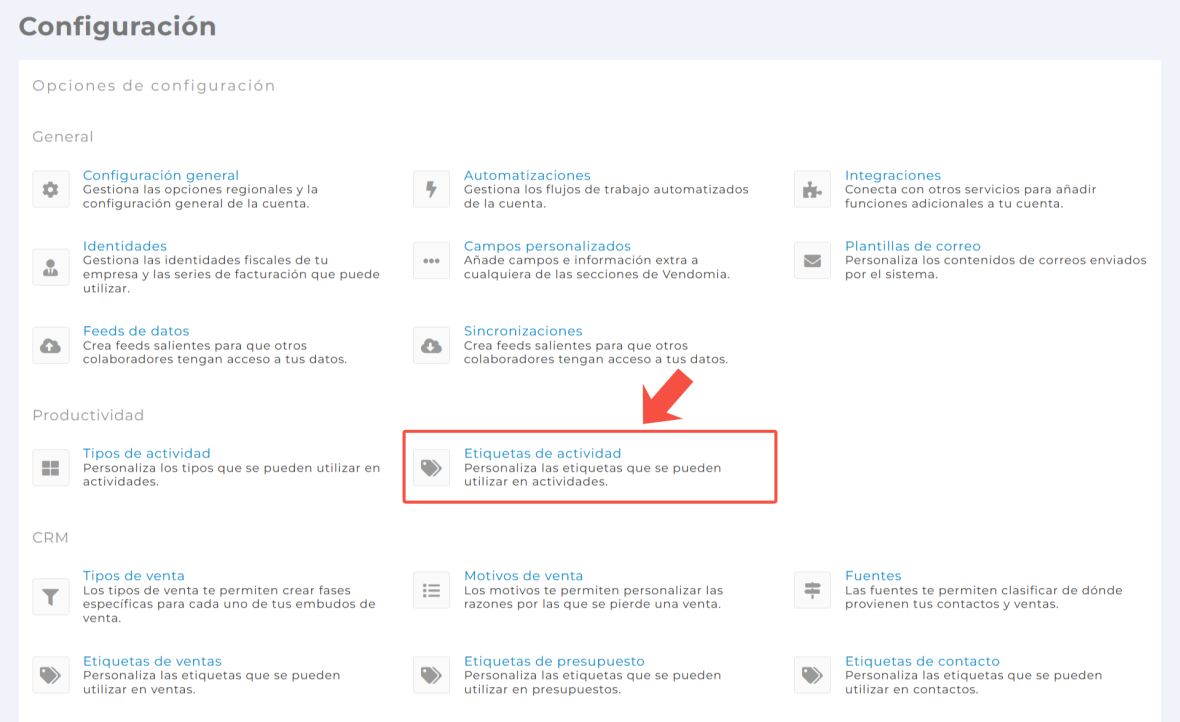
Task: Click the puzzle piece Integraciones icon
Action: tap(812, 189)
